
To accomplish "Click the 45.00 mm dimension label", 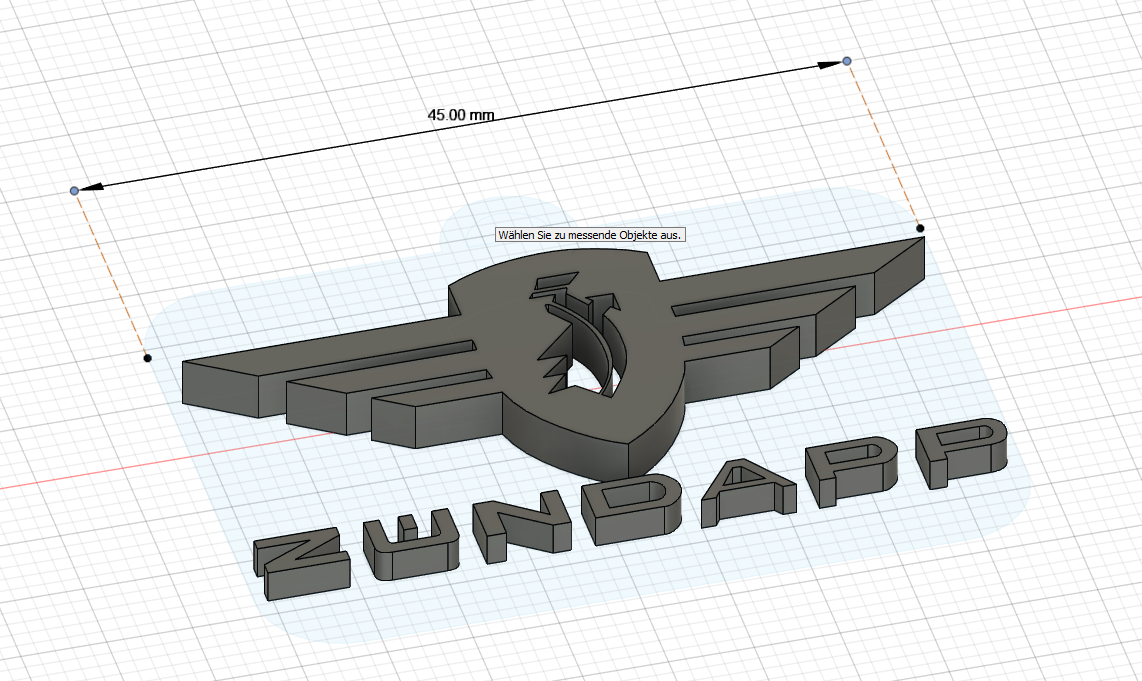I will coord(461,115).
